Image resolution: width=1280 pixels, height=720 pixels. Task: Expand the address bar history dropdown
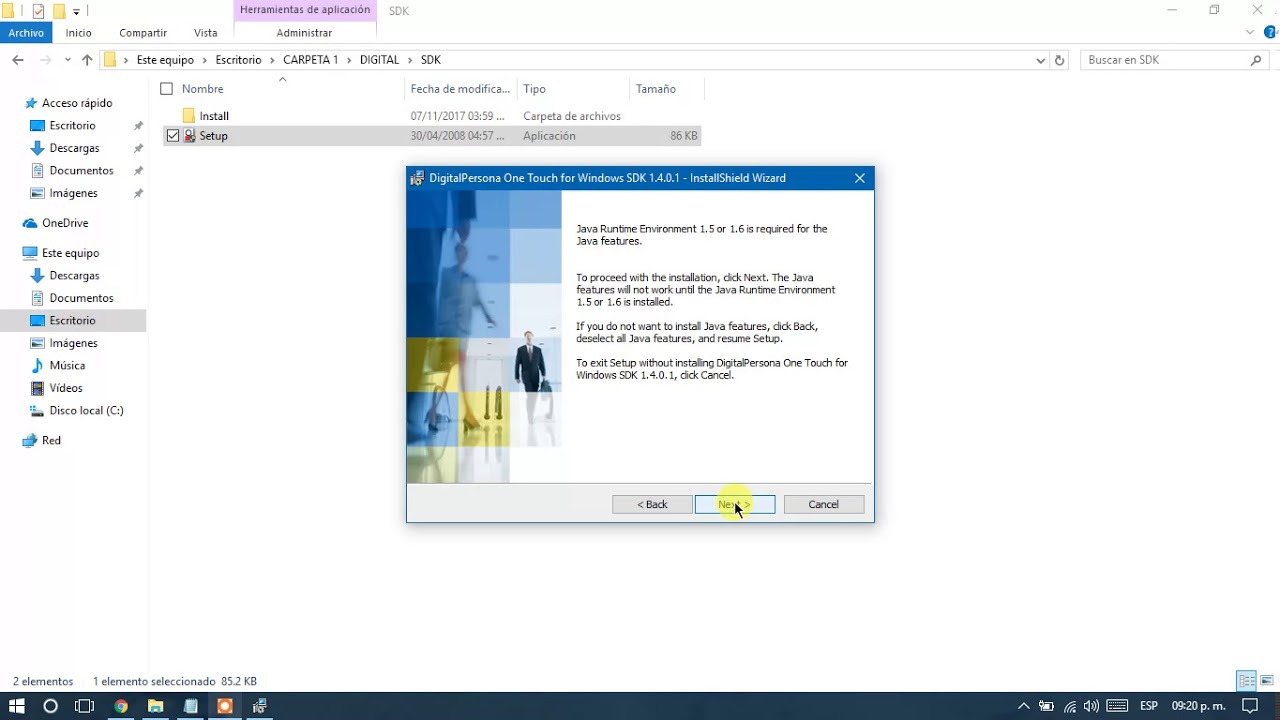1041,60
